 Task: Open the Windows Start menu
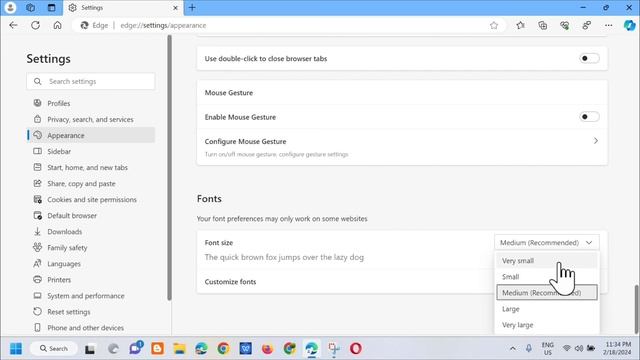pos(16,349)
